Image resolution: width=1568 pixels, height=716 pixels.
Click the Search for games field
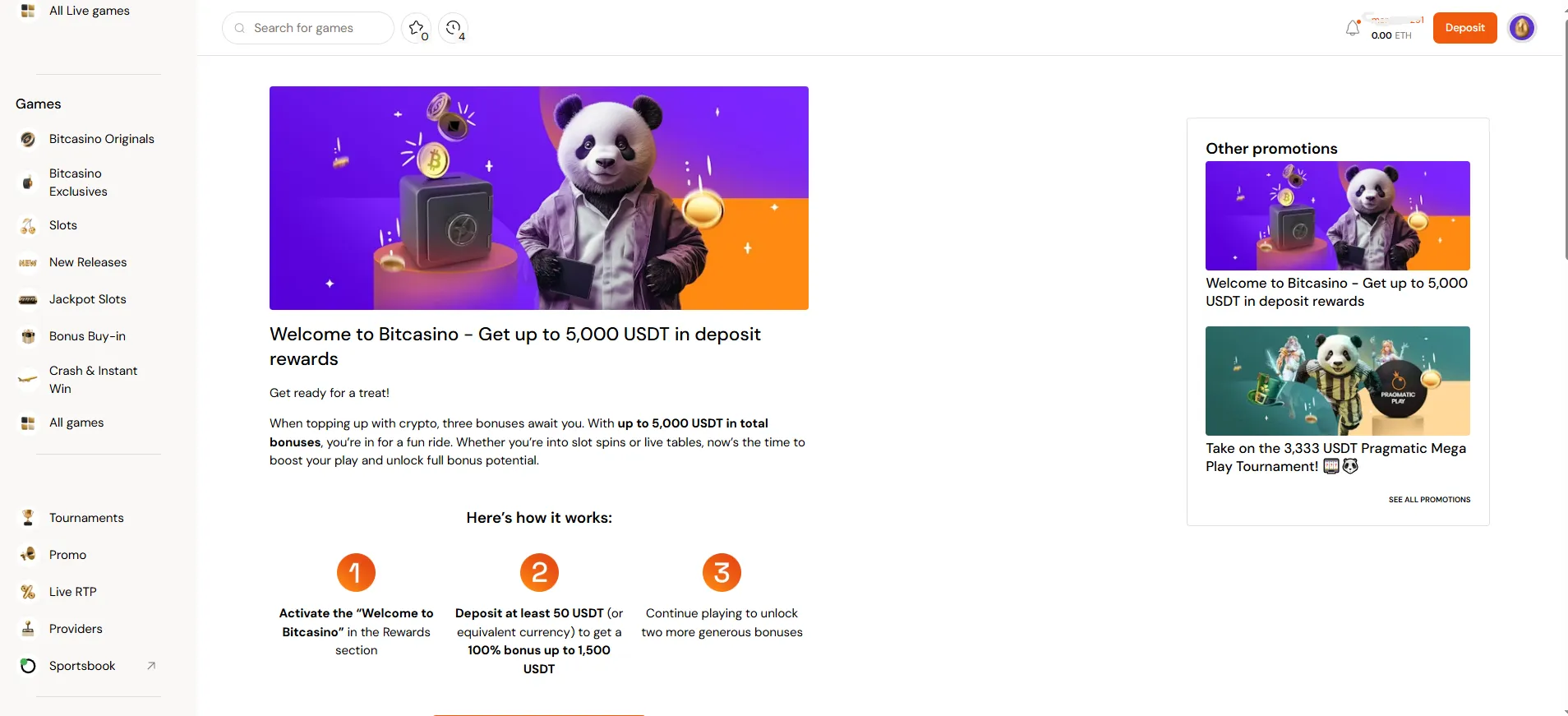[308, 28]
